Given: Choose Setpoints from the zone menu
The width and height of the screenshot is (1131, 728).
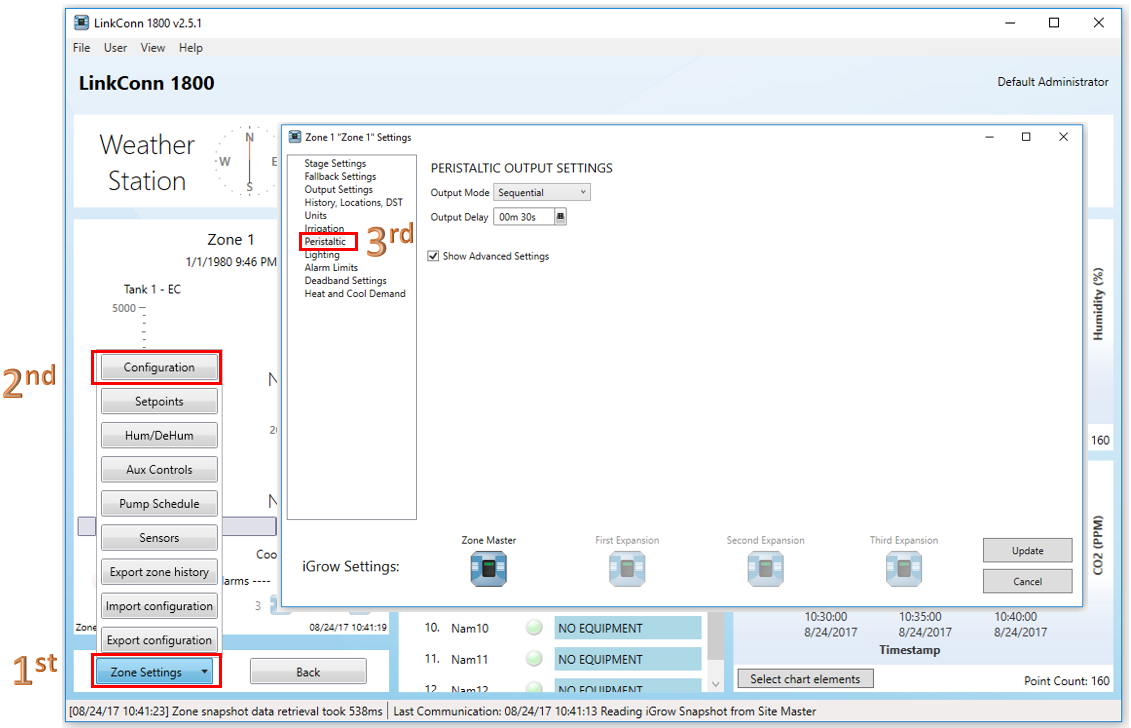Looking at the screenshot, I should [x=159, y=401].
